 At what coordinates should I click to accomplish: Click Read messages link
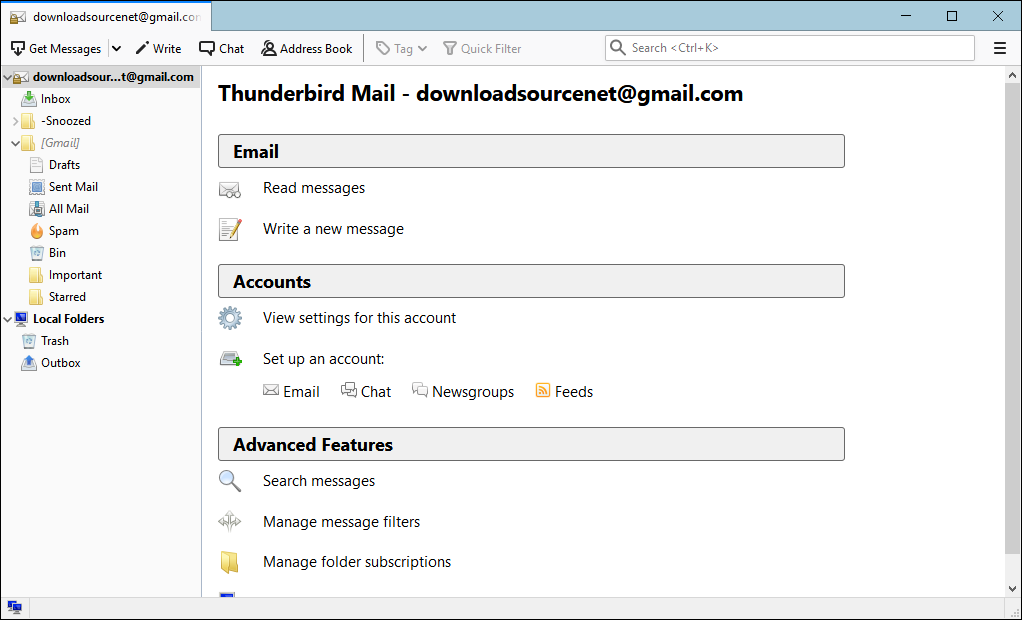[314, 188]
